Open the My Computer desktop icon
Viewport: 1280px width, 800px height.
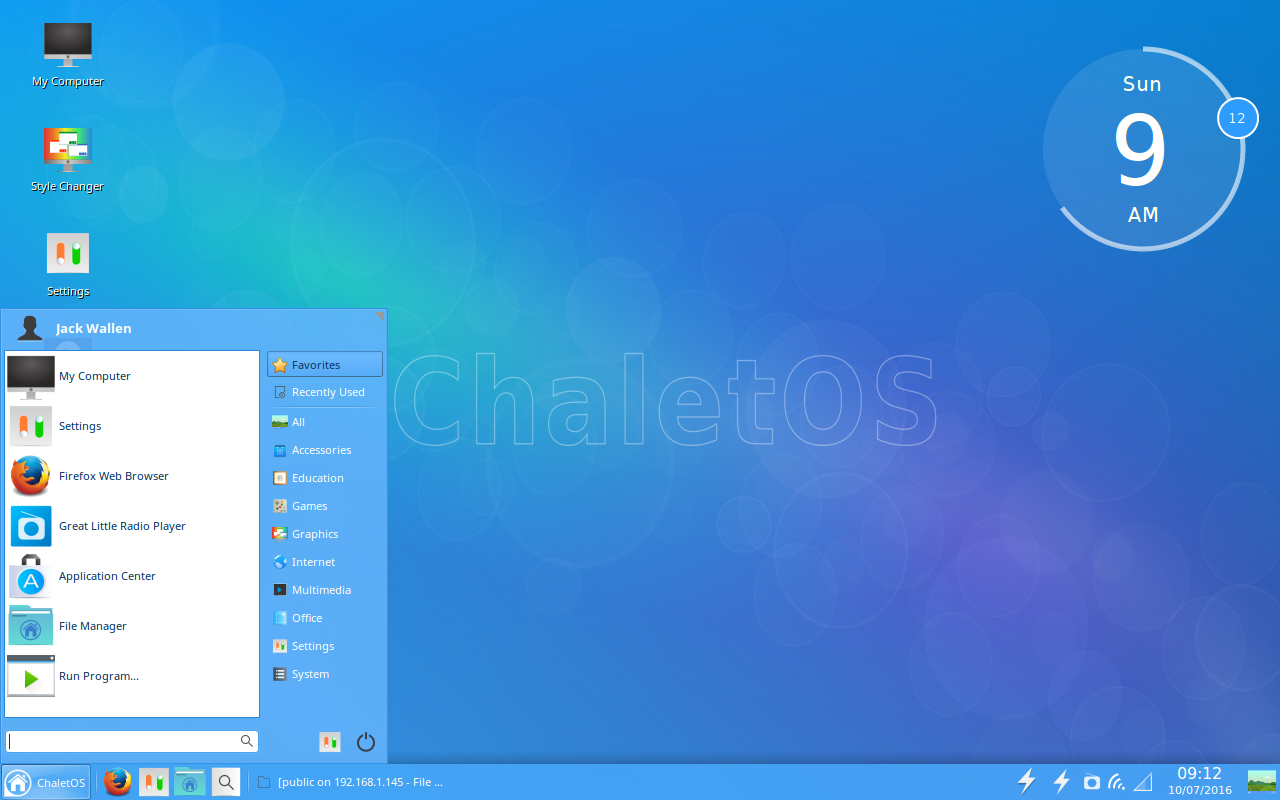coord(68,54)
